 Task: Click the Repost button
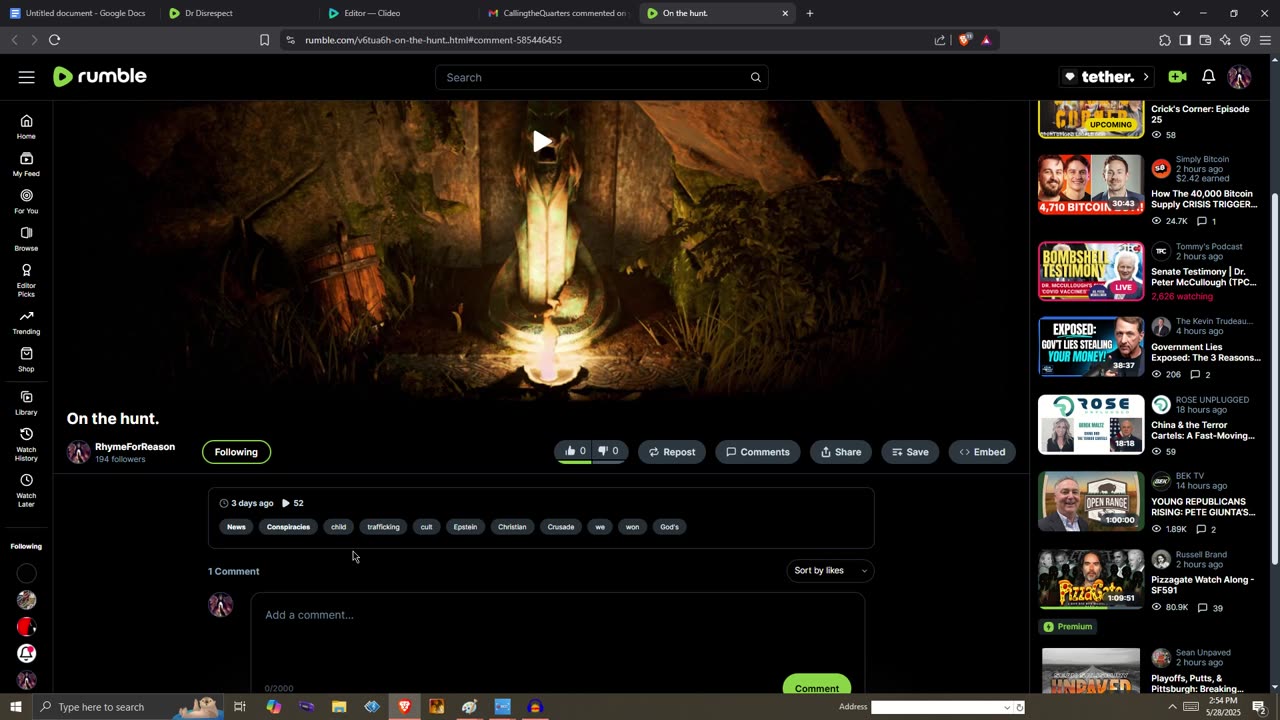(672, 452)
